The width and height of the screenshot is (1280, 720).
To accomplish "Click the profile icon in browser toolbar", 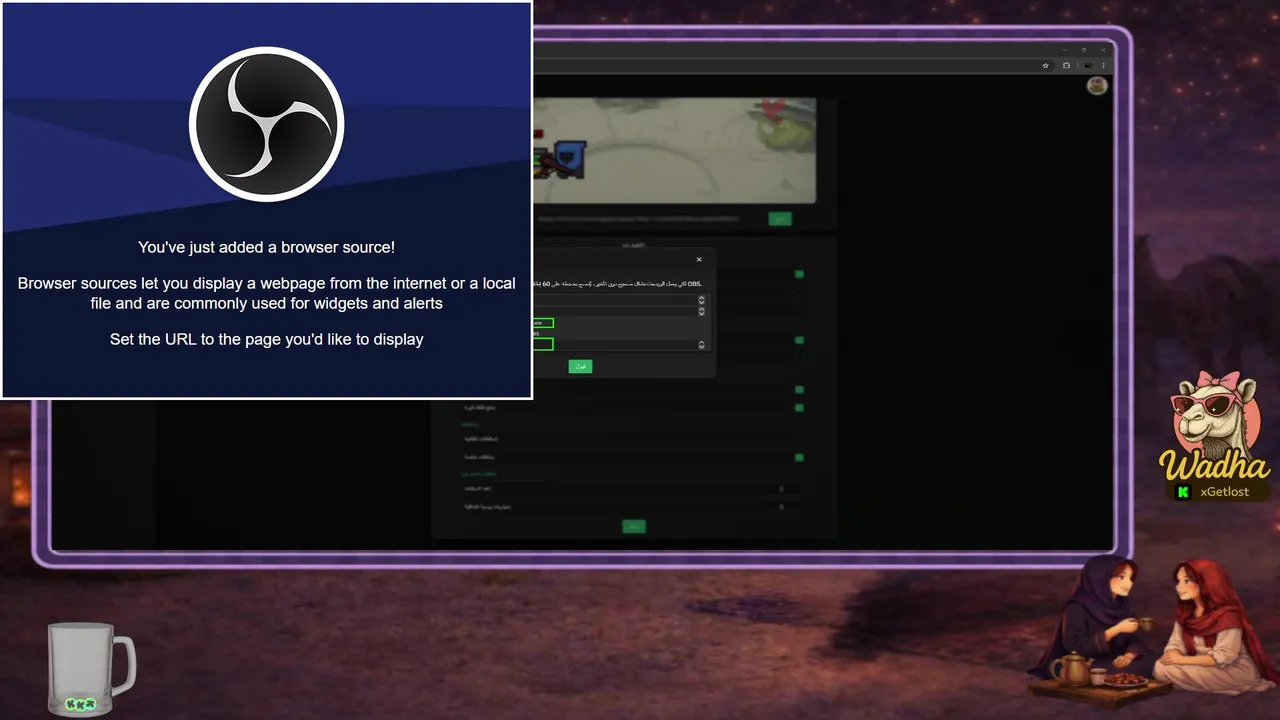I will (x=1088, y=65).
